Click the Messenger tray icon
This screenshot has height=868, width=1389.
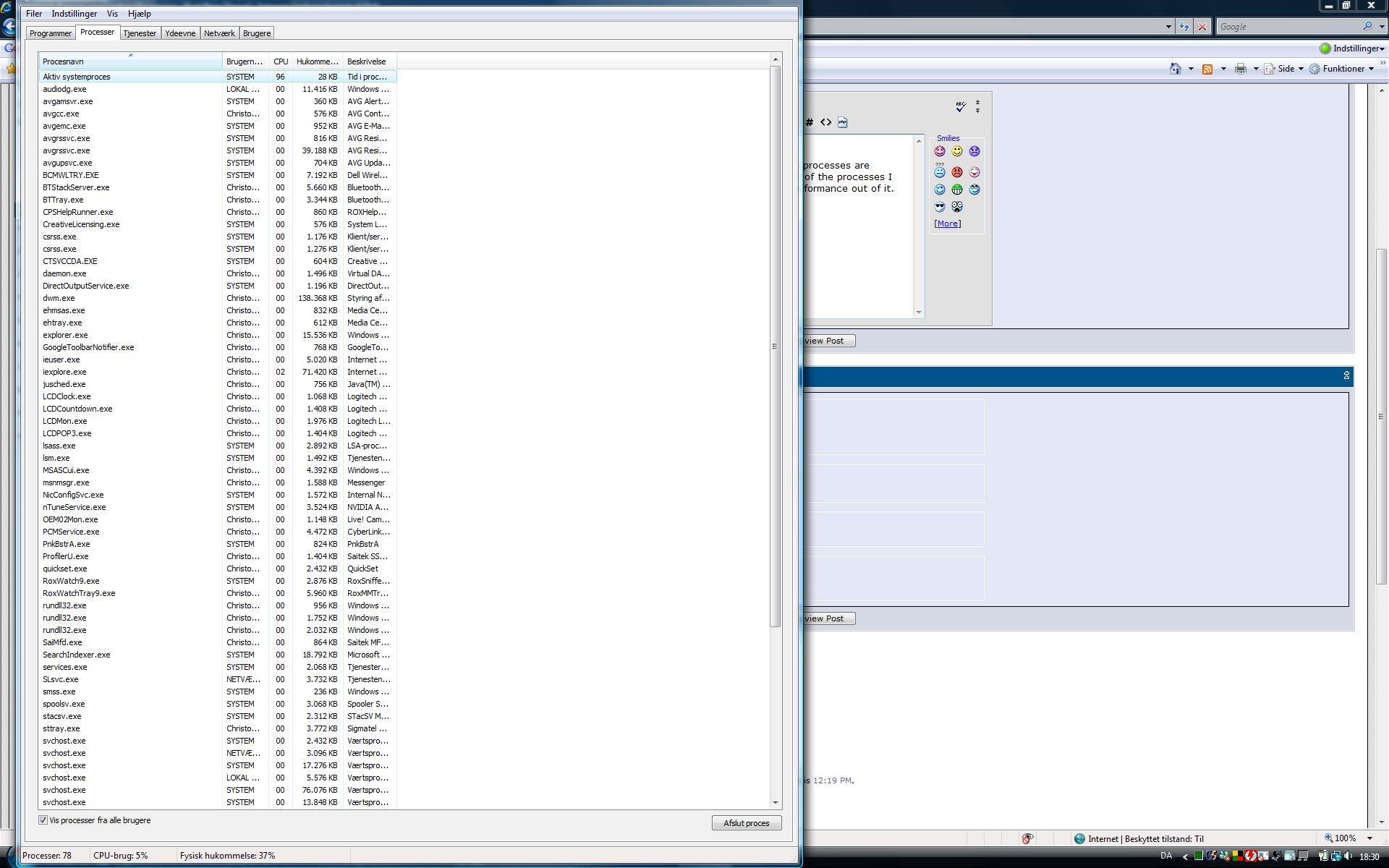tap(1224, 856)
